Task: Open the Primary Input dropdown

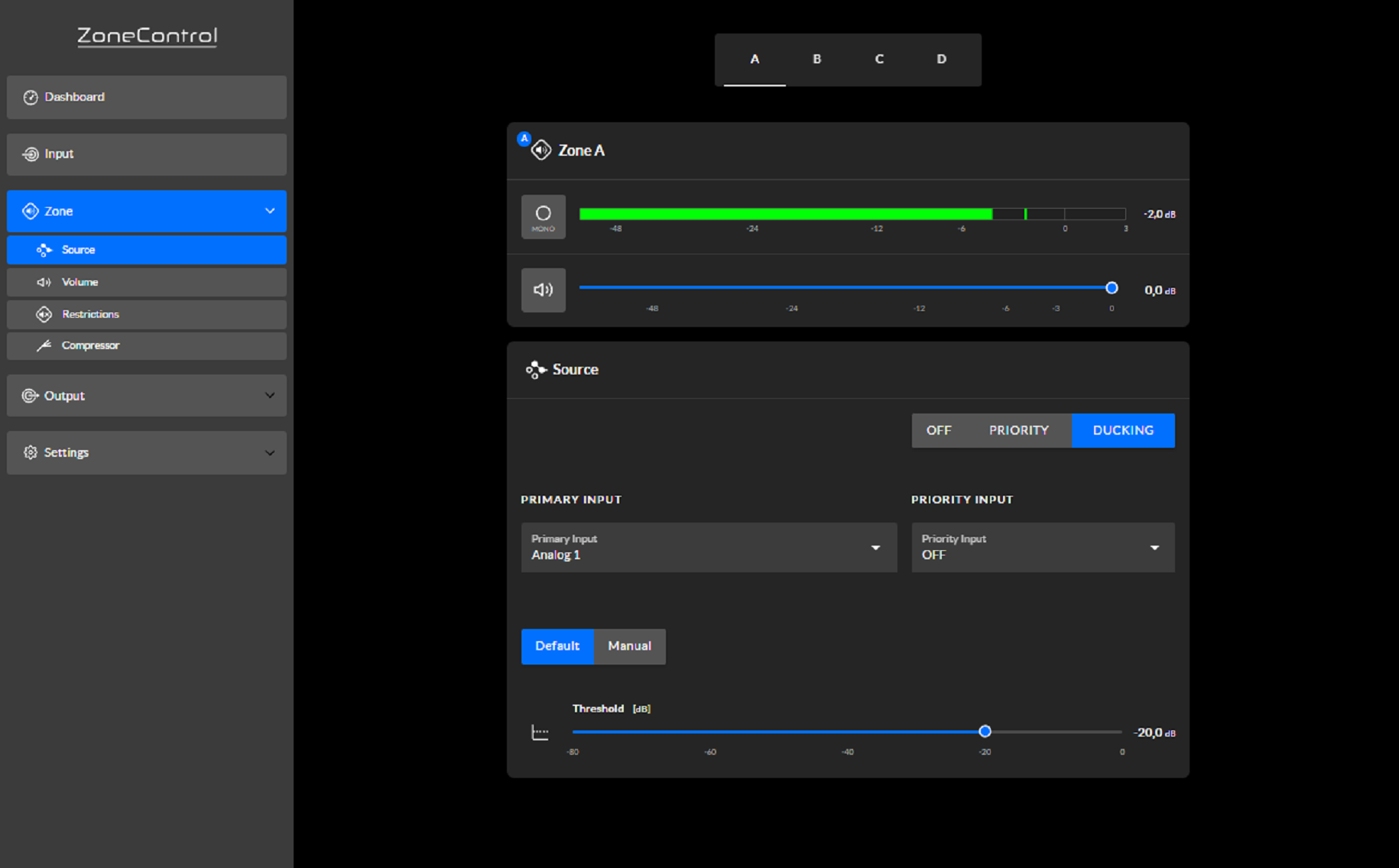Action: coord(708,547)
